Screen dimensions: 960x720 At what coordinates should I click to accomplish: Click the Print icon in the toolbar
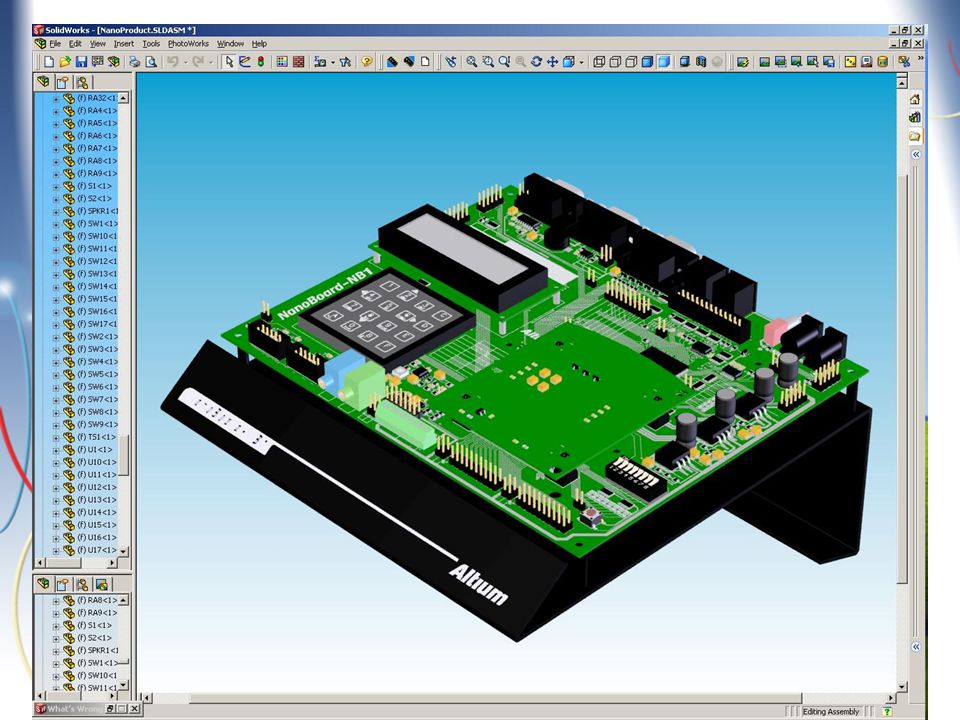[134, 62]
